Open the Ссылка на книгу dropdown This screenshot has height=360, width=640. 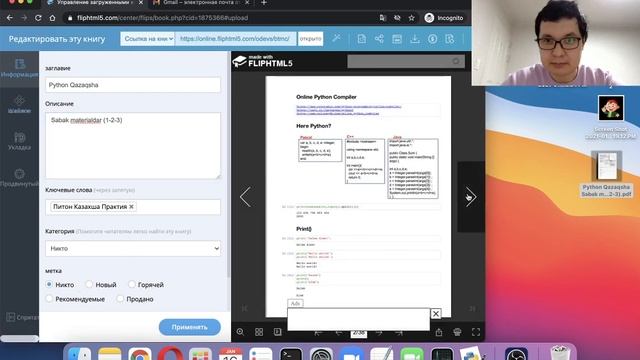[148, 39]
